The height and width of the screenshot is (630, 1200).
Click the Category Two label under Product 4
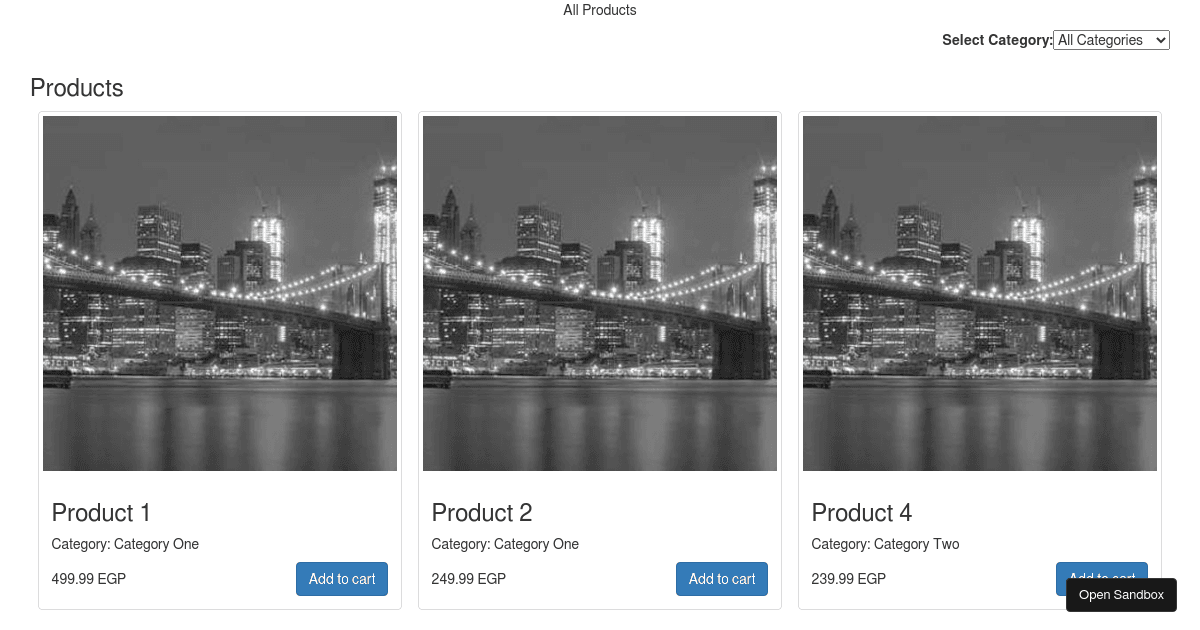pos(885,544)
